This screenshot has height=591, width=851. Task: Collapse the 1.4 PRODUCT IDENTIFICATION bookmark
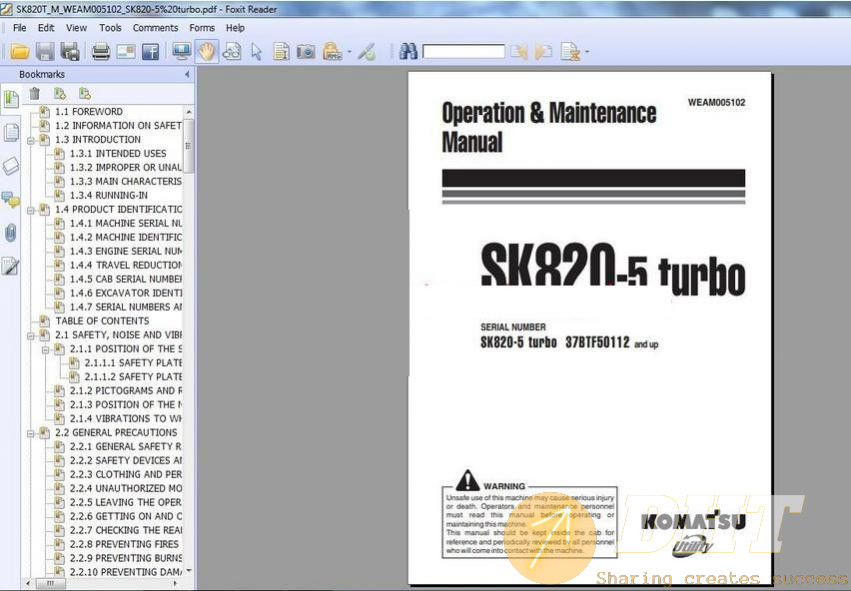pyautogui.click(x=31, y=210)
